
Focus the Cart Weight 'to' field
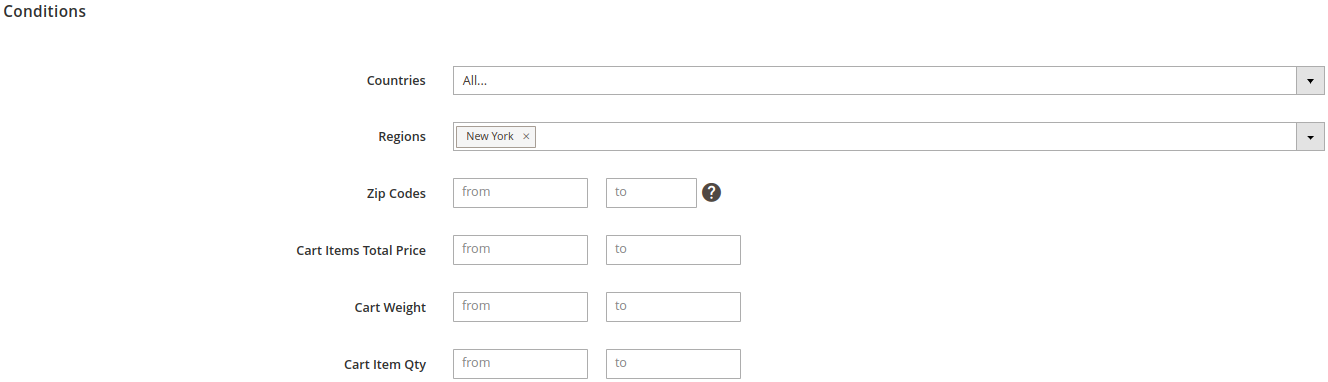coord(673,307)
